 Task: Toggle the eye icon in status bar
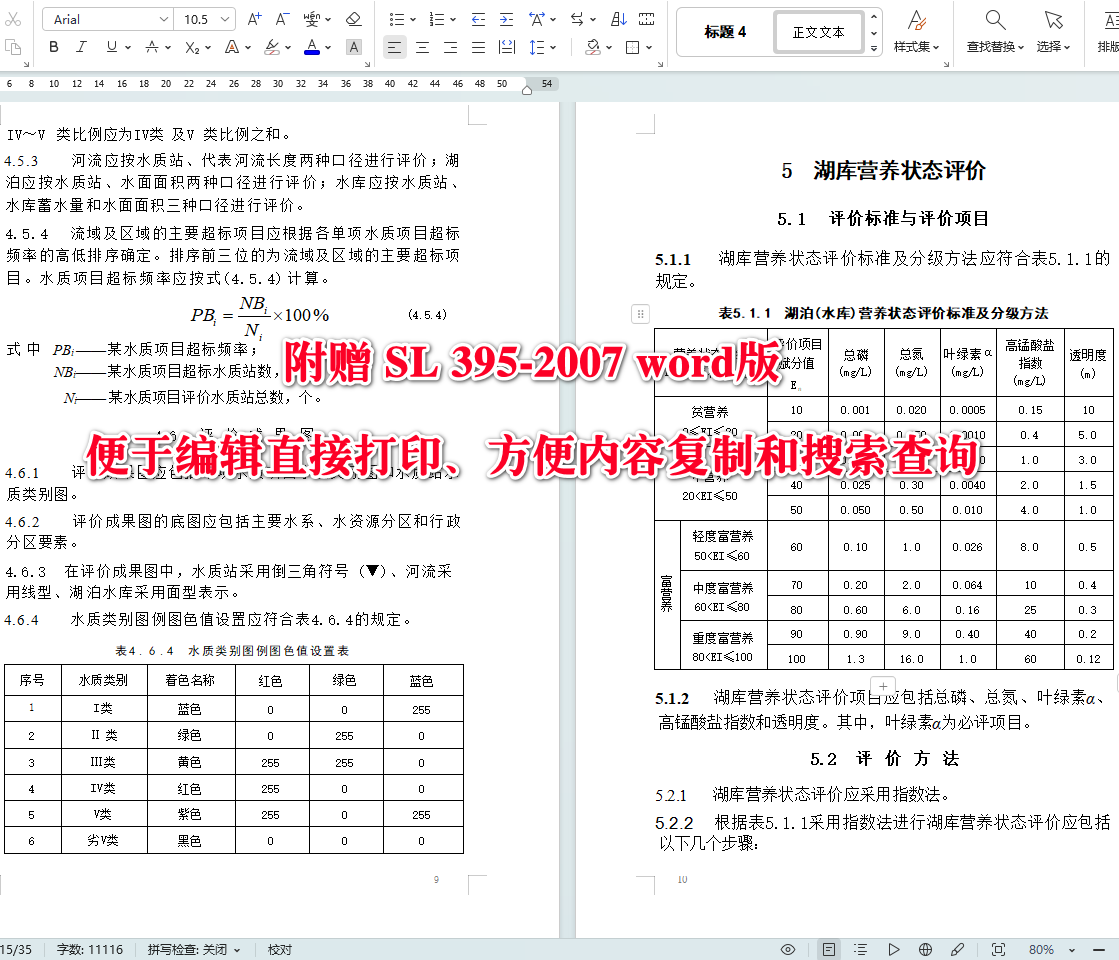pyautogui.click(x=787, y=949)
